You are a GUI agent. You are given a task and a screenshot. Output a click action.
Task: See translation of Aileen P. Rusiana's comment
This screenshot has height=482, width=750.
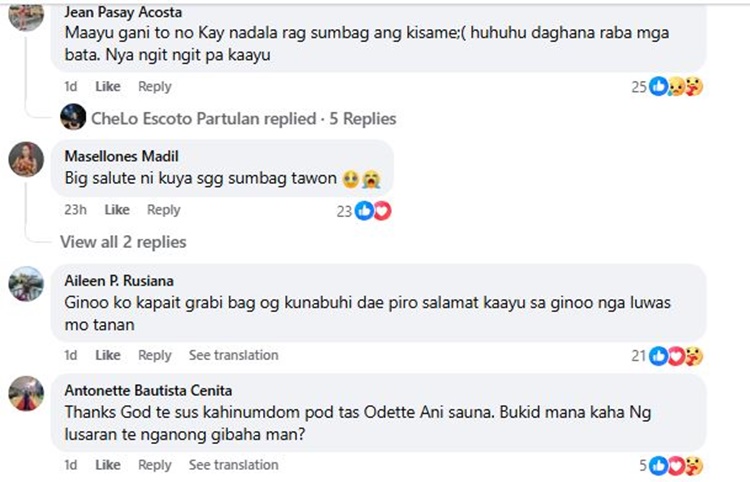point(233,355)
